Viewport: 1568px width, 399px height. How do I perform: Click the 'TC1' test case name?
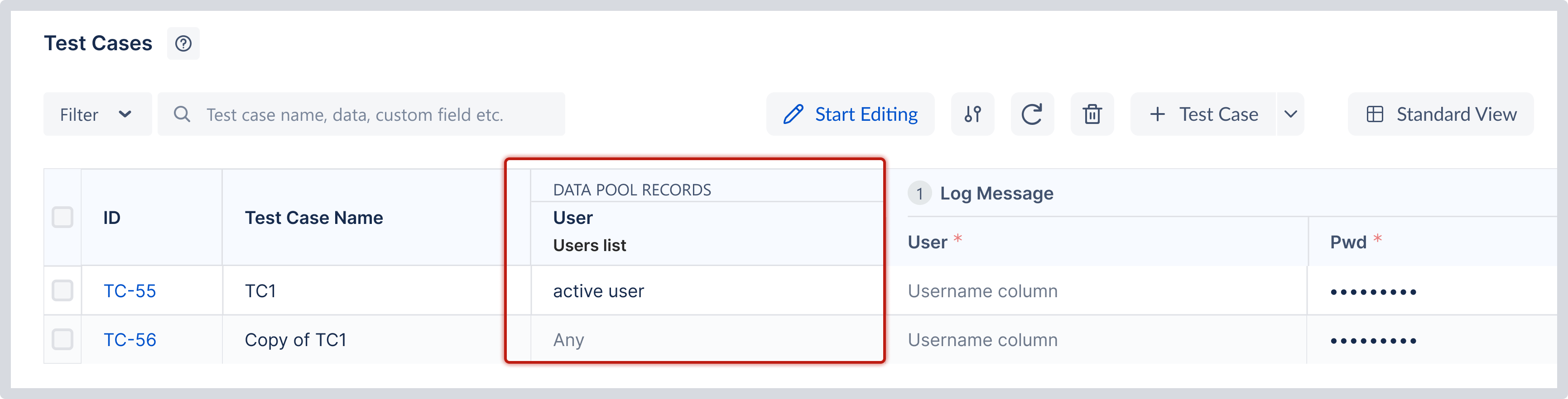260,291
